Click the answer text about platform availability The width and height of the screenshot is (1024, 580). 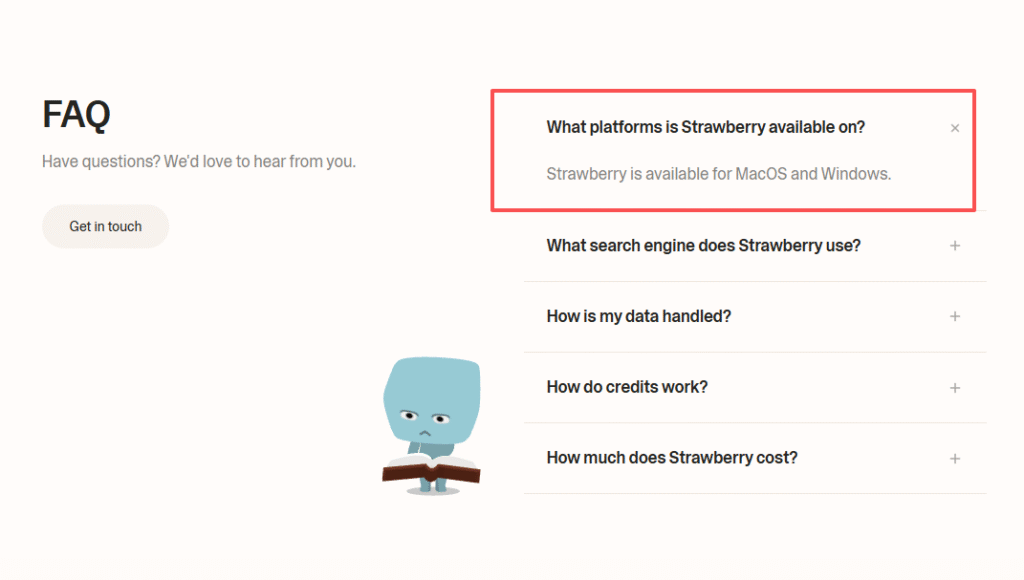718,174
